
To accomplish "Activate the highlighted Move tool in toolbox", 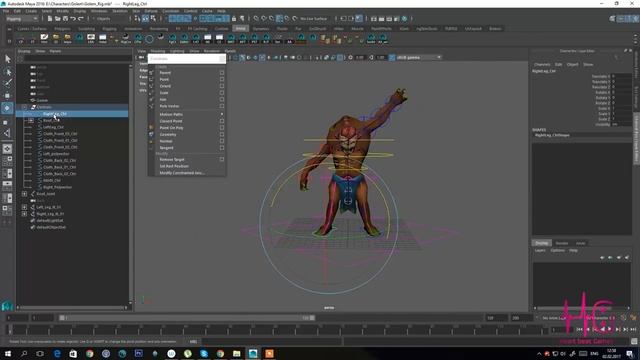I will (7, 108).
